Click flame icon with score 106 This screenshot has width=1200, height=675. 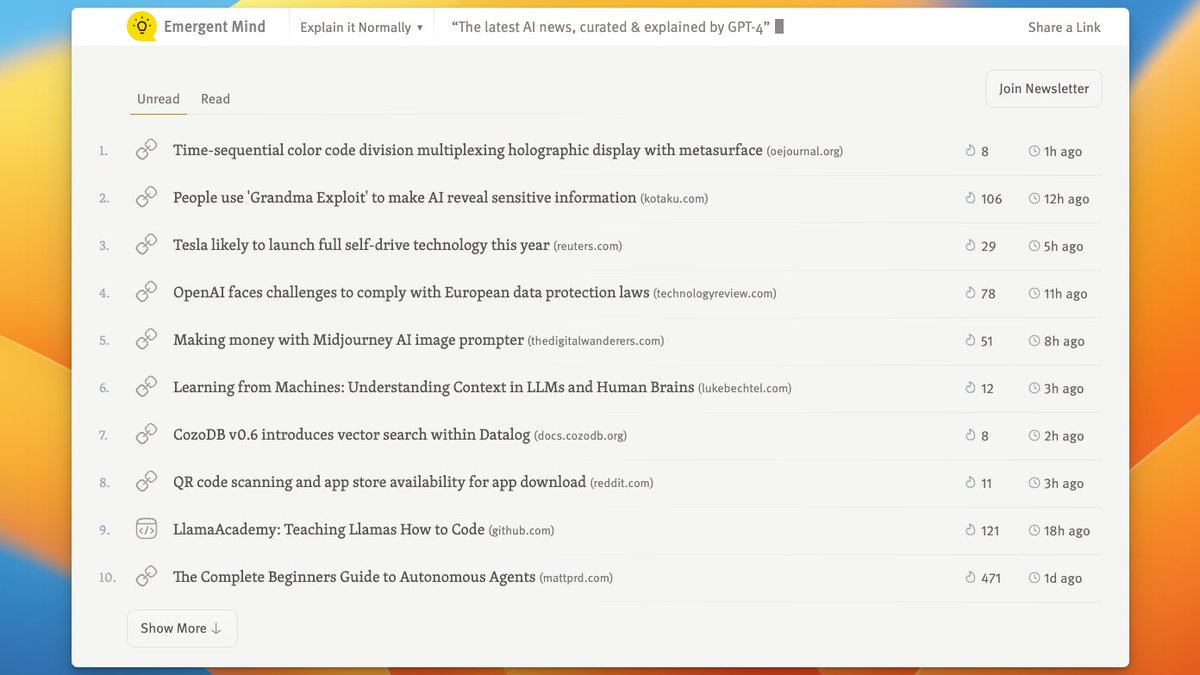point(970,198)
